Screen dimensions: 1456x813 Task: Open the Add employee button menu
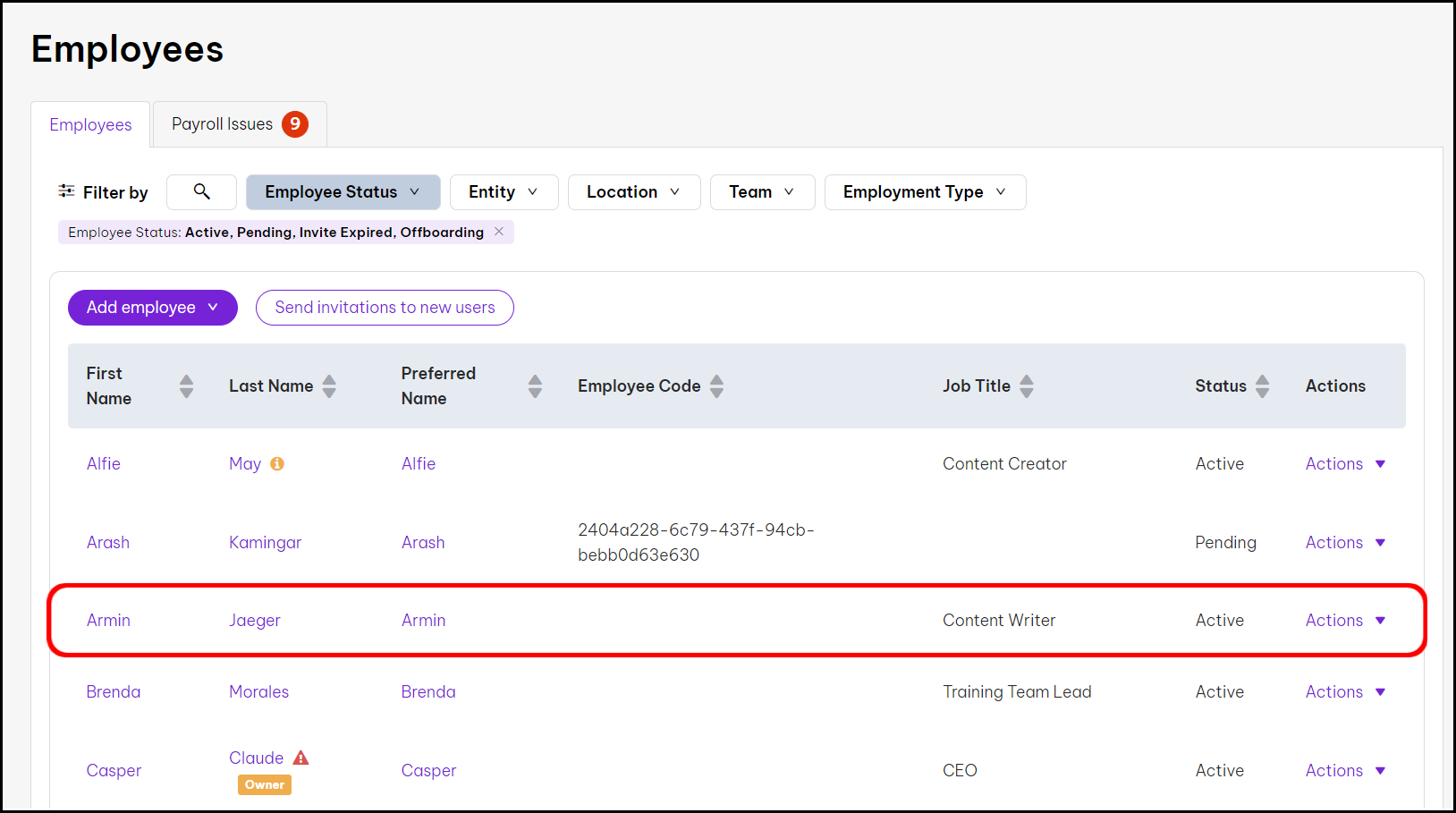(152, 308)
